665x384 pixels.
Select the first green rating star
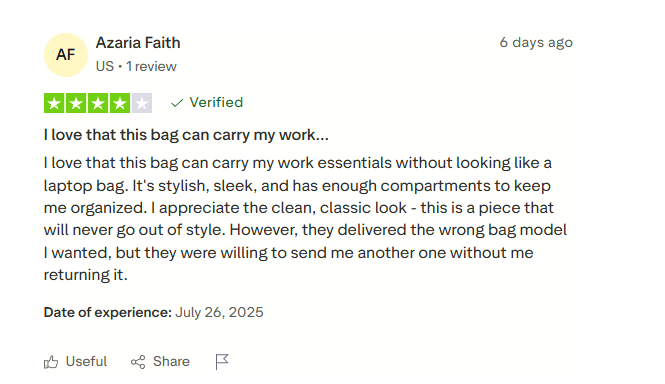click(54, 103)
